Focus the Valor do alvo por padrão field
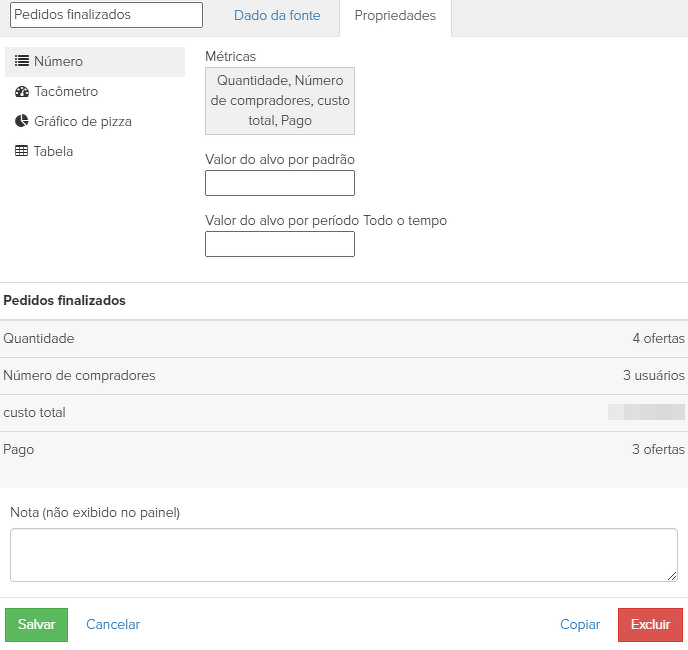This screenshot has width=688, height=650. (x=280, y=183)
